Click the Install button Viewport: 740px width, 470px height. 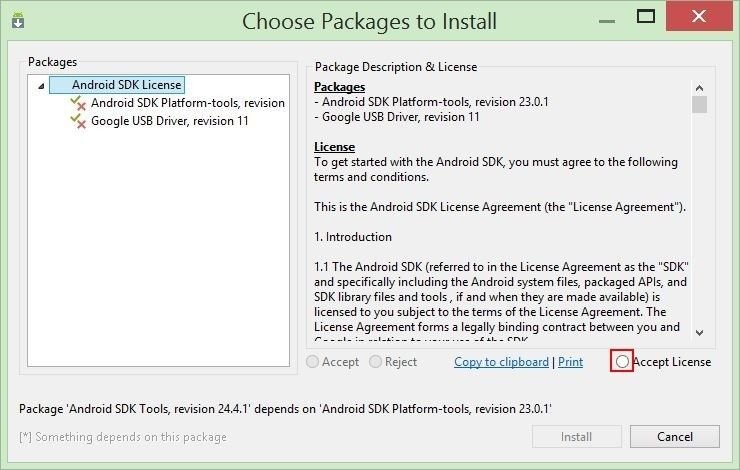pyautogui.click(x=576, y=436)
